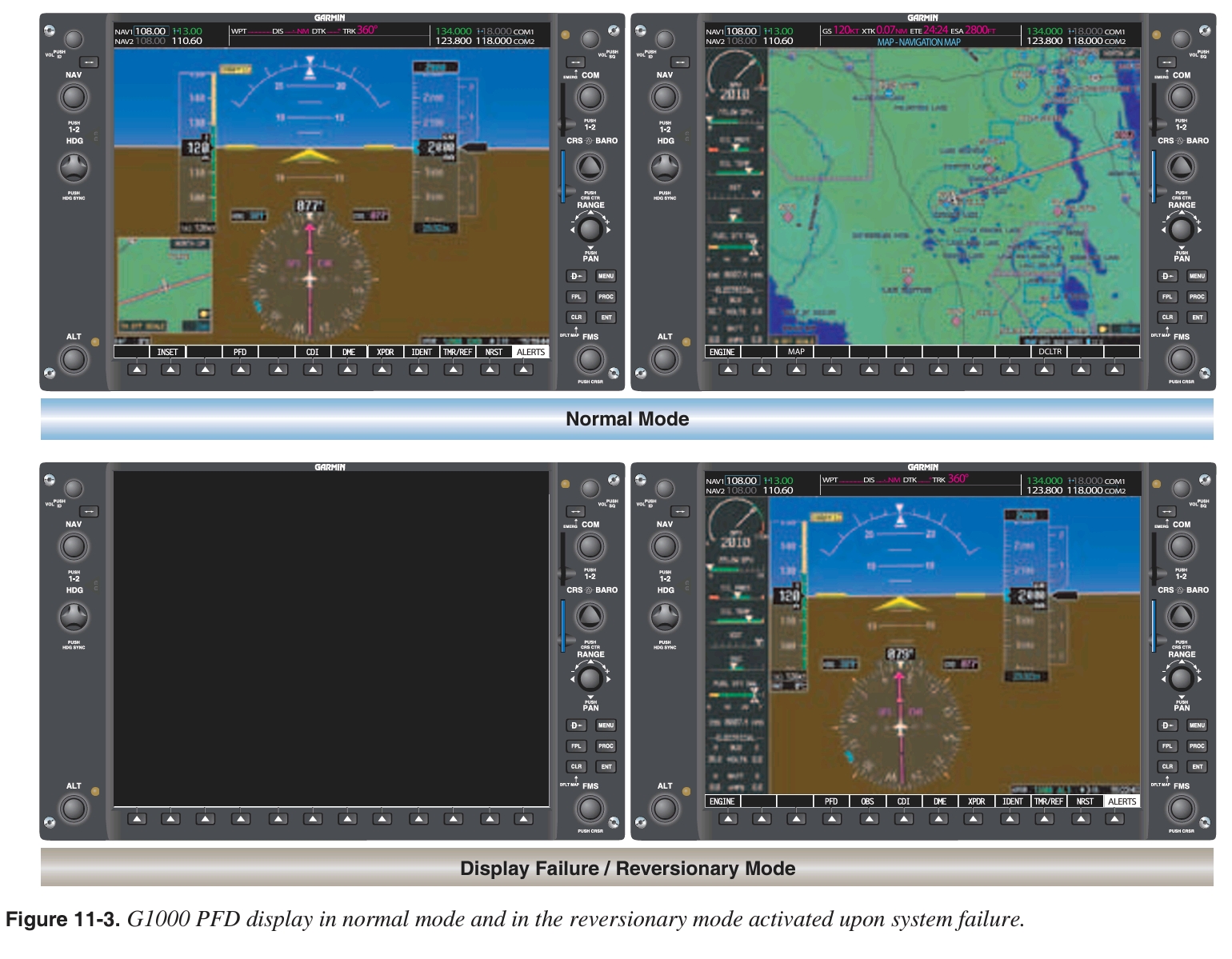
Task: Select ENGINE softkey label on reversionary-mode display
Action: point(722,801)
